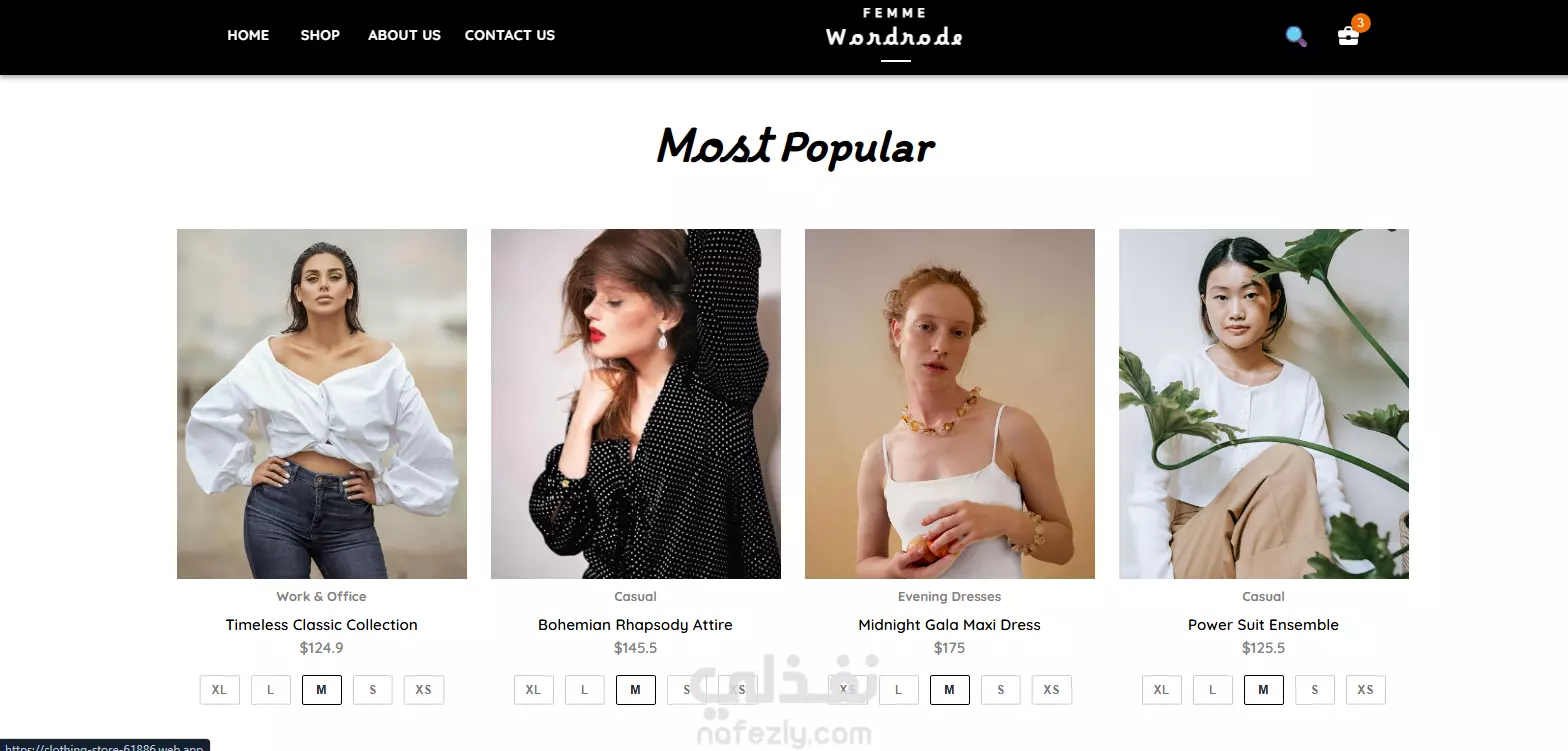Select size XS for Timeless Classic Collection
Viewport: 1568px width, 751px height.
[x=424, y=690]
